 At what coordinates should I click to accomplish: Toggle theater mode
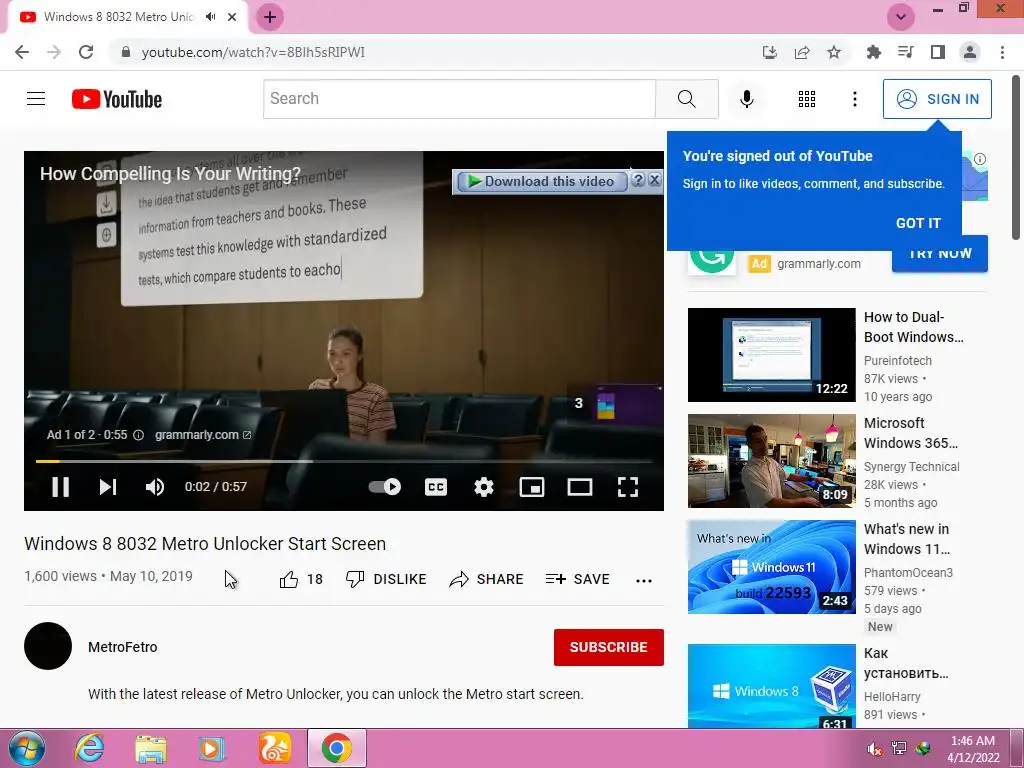(x=579, y=487)
